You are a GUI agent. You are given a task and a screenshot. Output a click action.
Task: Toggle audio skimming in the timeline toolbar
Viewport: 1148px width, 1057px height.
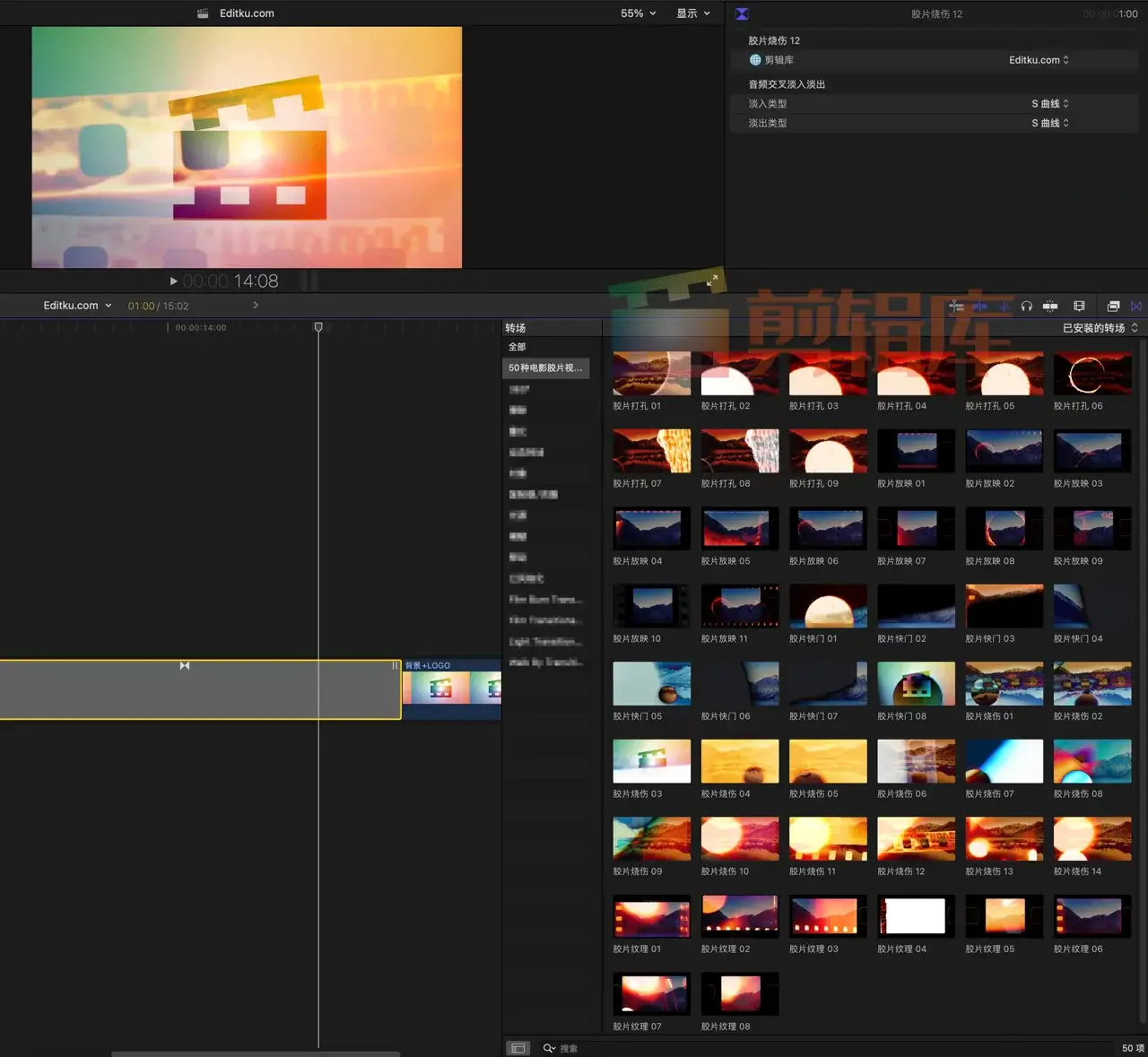(1049, 306)
